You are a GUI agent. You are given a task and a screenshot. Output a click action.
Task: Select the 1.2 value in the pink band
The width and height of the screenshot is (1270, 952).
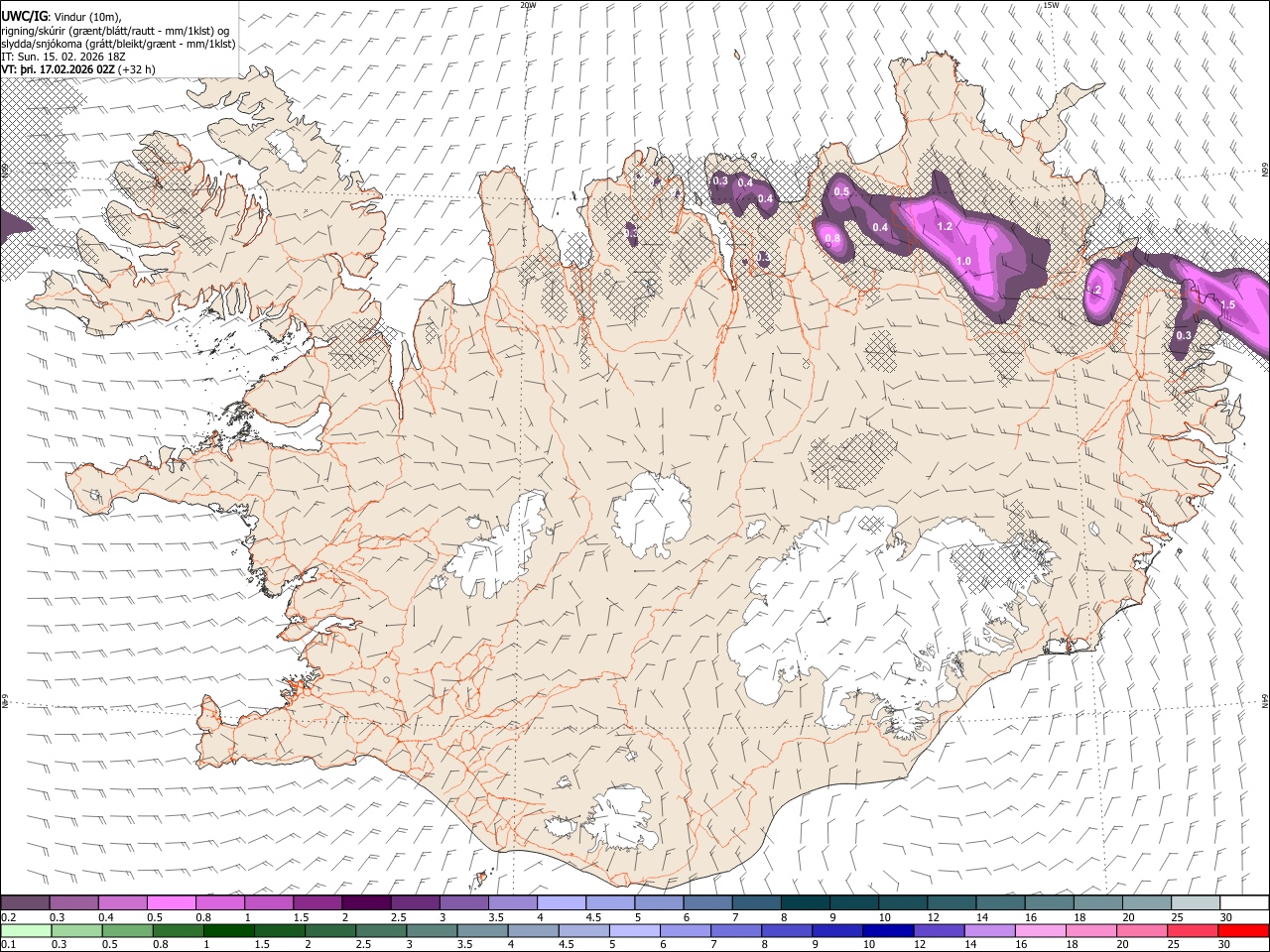coord(945,226)
